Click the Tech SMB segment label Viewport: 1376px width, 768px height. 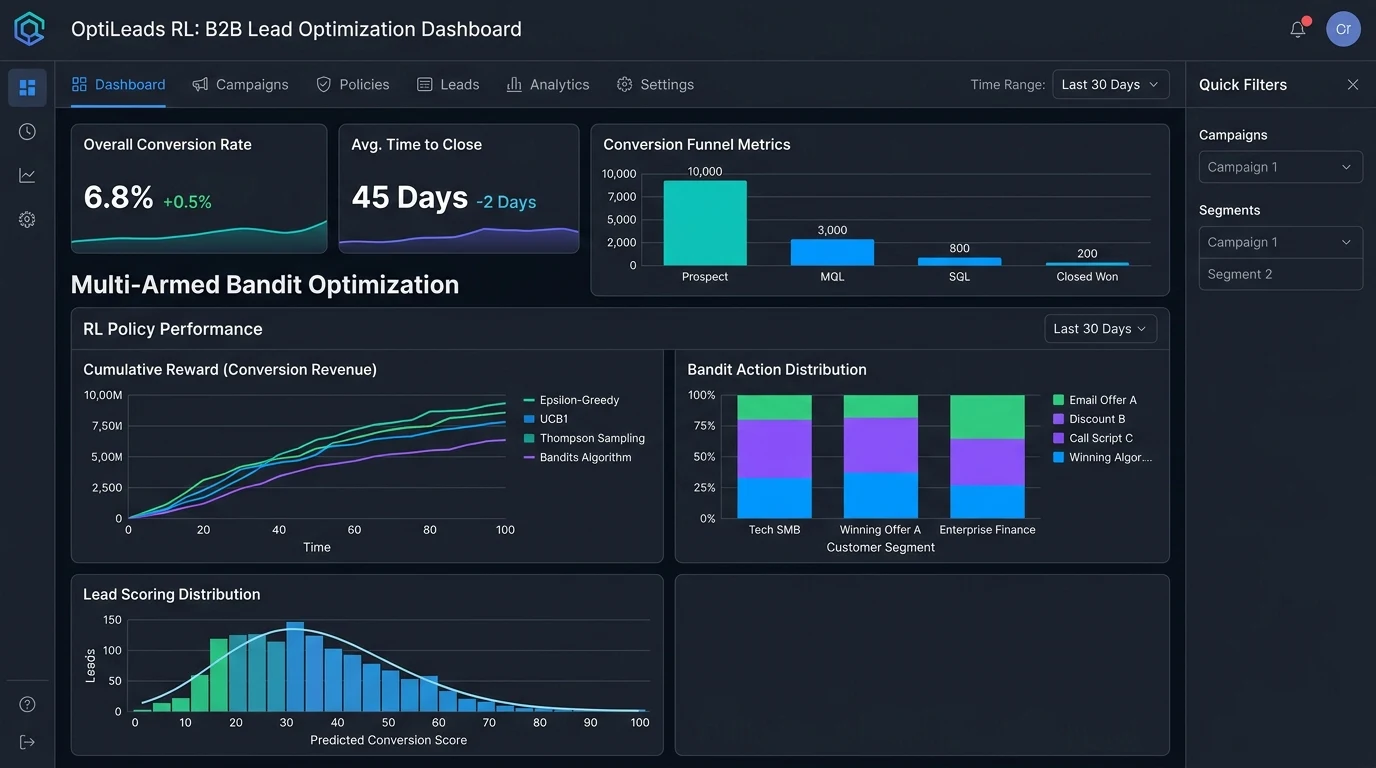click(775, 530)
